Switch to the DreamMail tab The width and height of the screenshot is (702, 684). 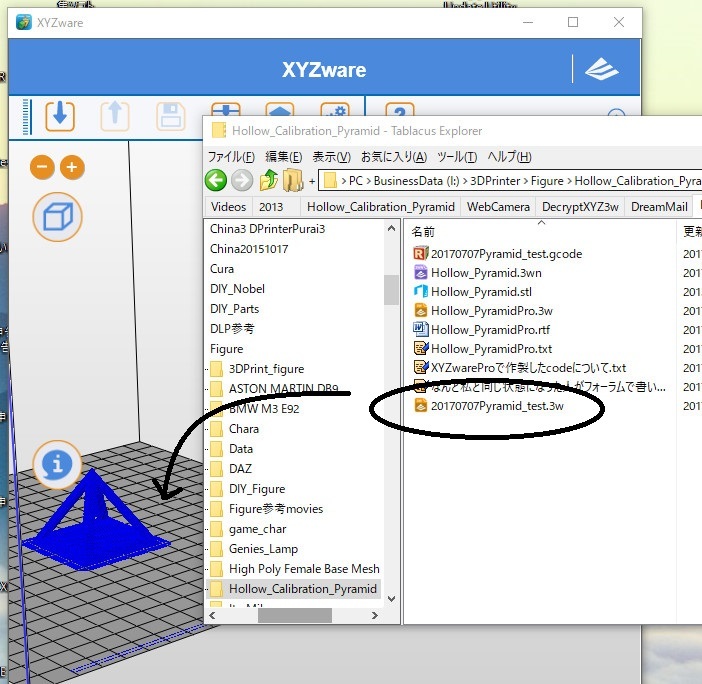659,207
